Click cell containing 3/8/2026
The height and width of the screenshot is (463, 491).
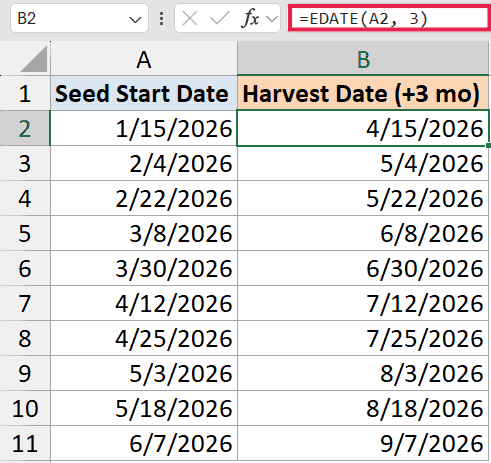click(144, 234)
